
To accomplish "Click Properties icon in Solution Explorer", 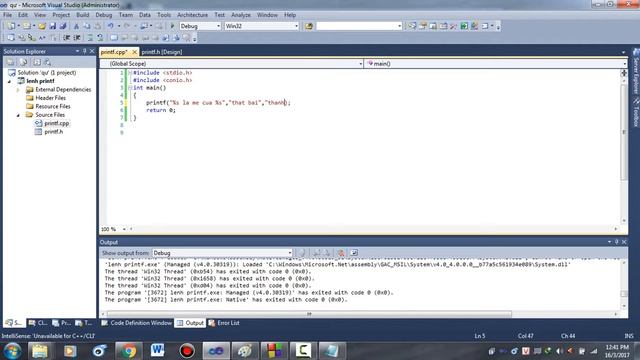I will [x=10, y=62].
